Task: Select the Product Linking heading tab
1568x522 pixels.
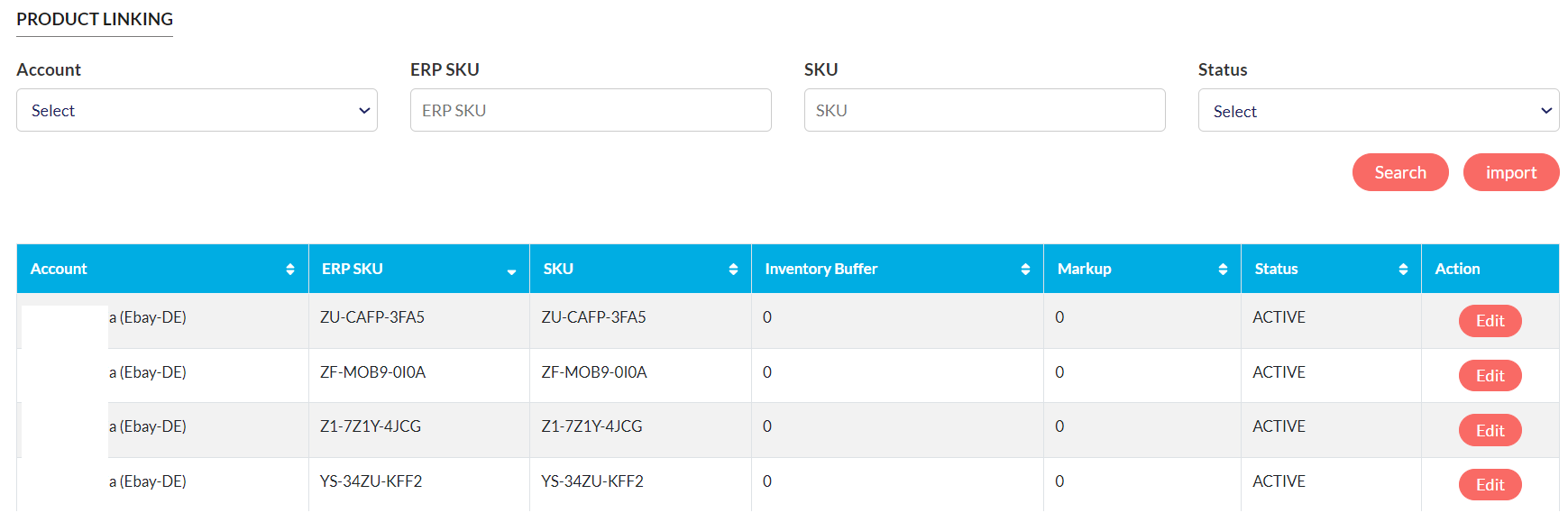Action: coord(95,20)
